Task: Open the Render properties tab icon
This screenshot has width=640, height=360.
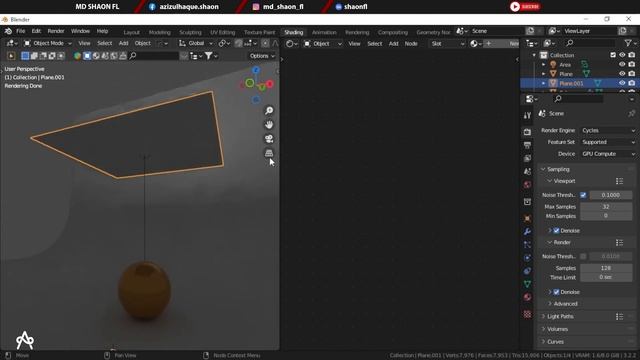Action: tap(527, 132)
